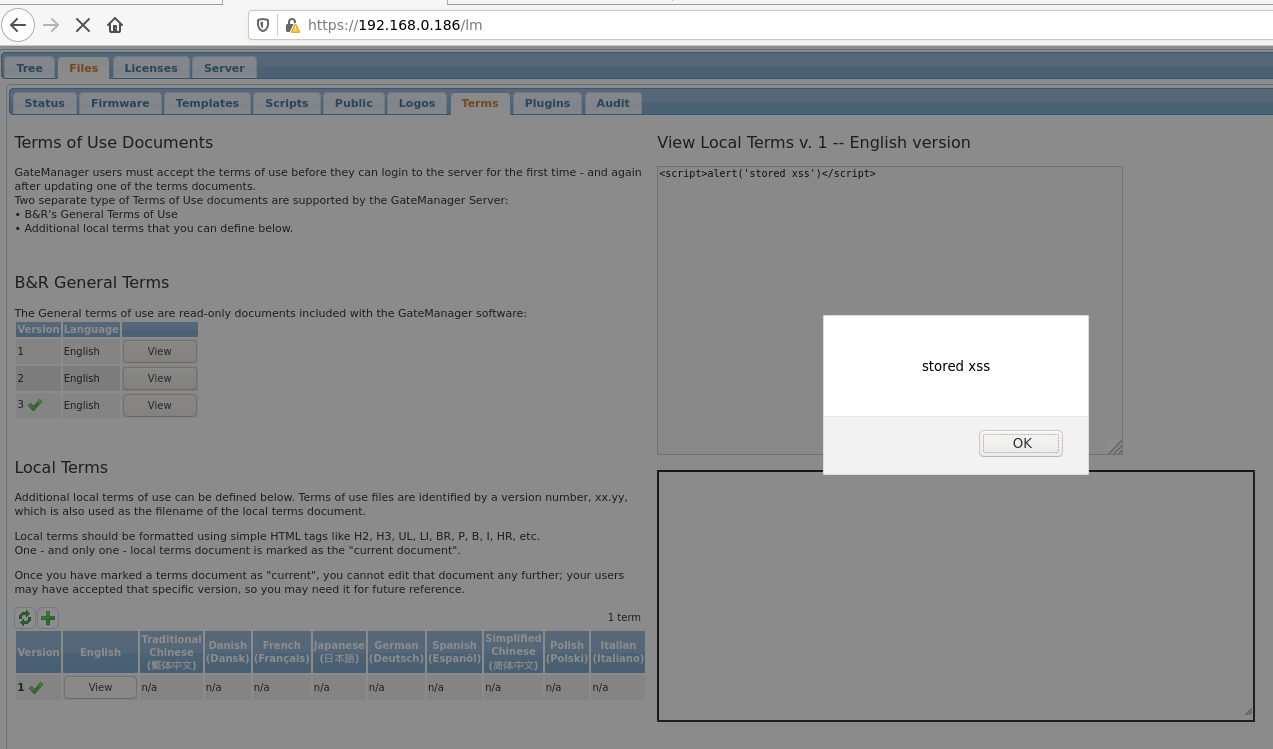1273x749 pixels.
Task: Click the Italian (Italiano) column header
Action: point(618,652)
